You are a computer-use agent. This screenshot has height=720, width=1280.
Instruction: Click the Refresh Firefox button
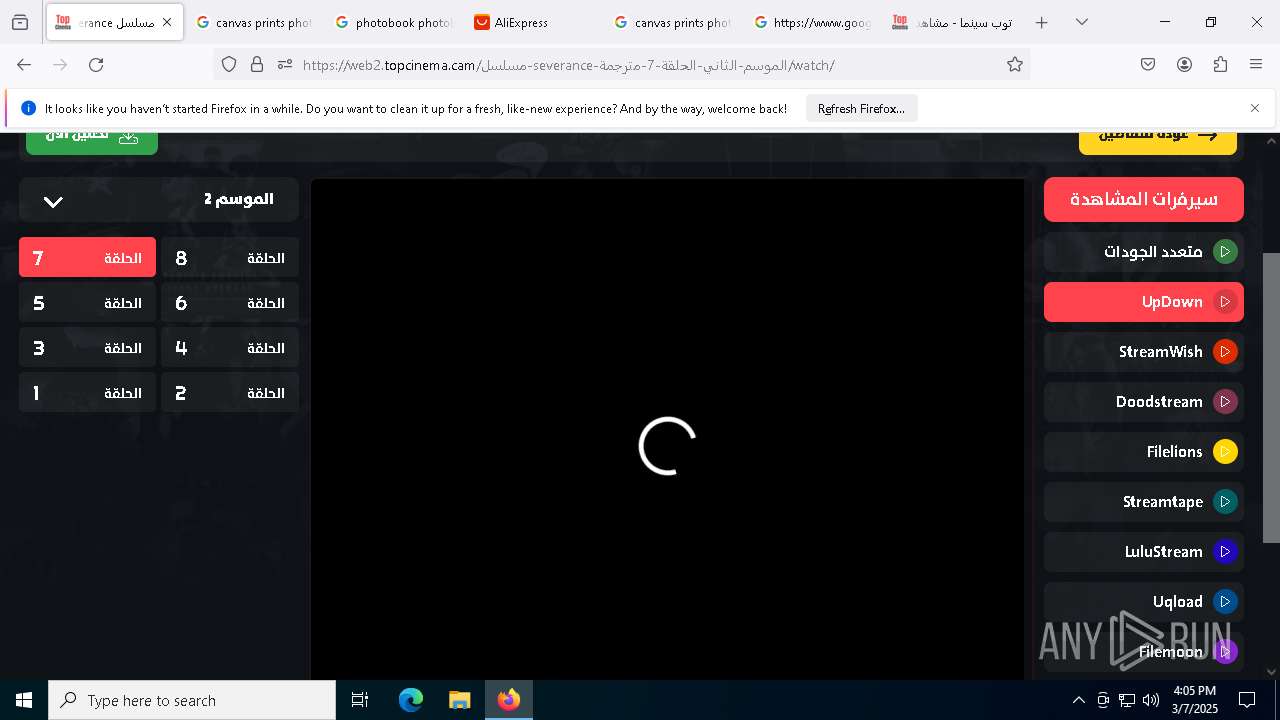pos(861,108)
